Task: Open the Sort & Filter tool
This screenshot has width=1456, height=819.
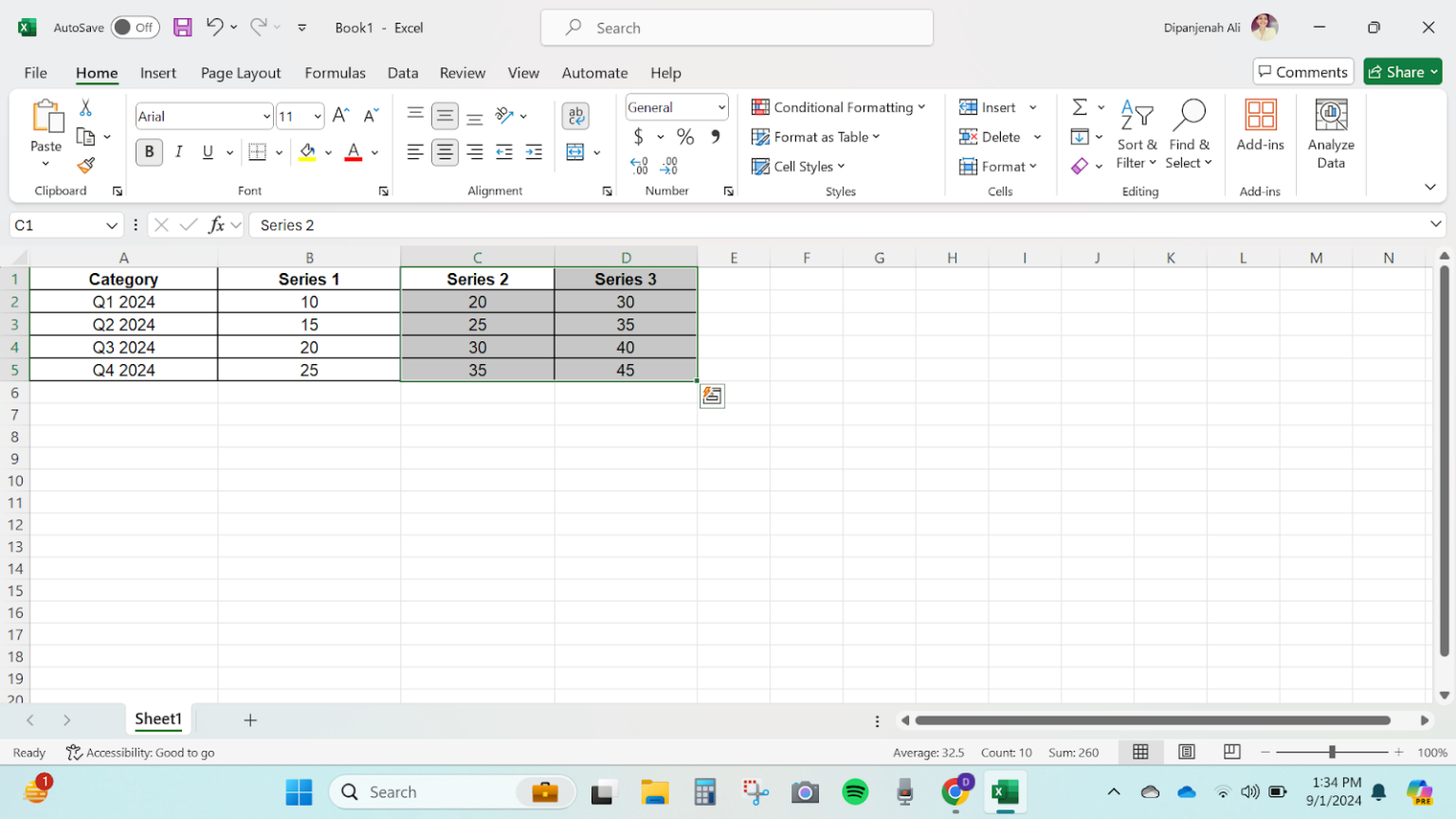Action: [1137, 135]
